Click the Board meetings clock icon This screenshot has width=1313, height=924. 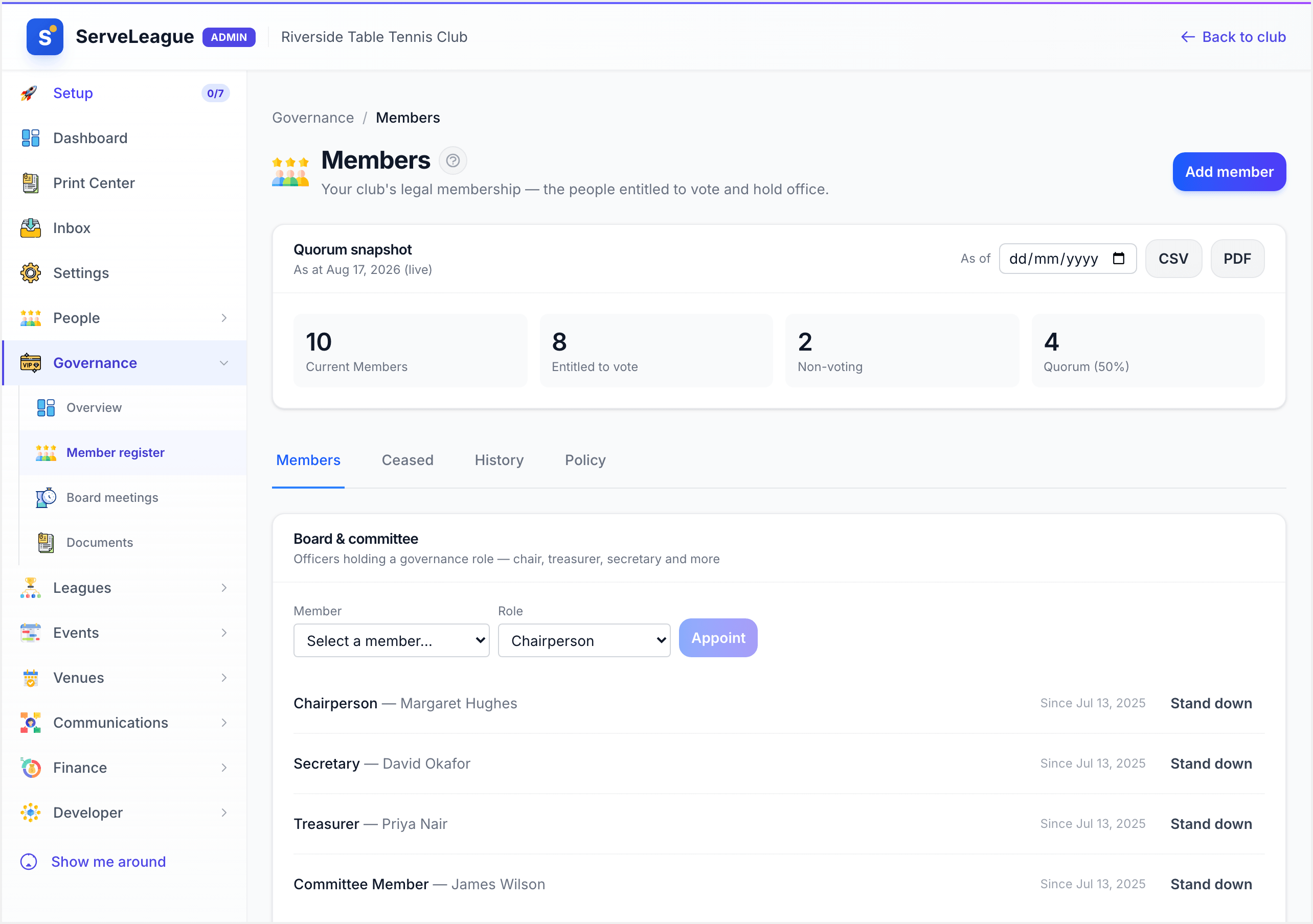(46, 497)
